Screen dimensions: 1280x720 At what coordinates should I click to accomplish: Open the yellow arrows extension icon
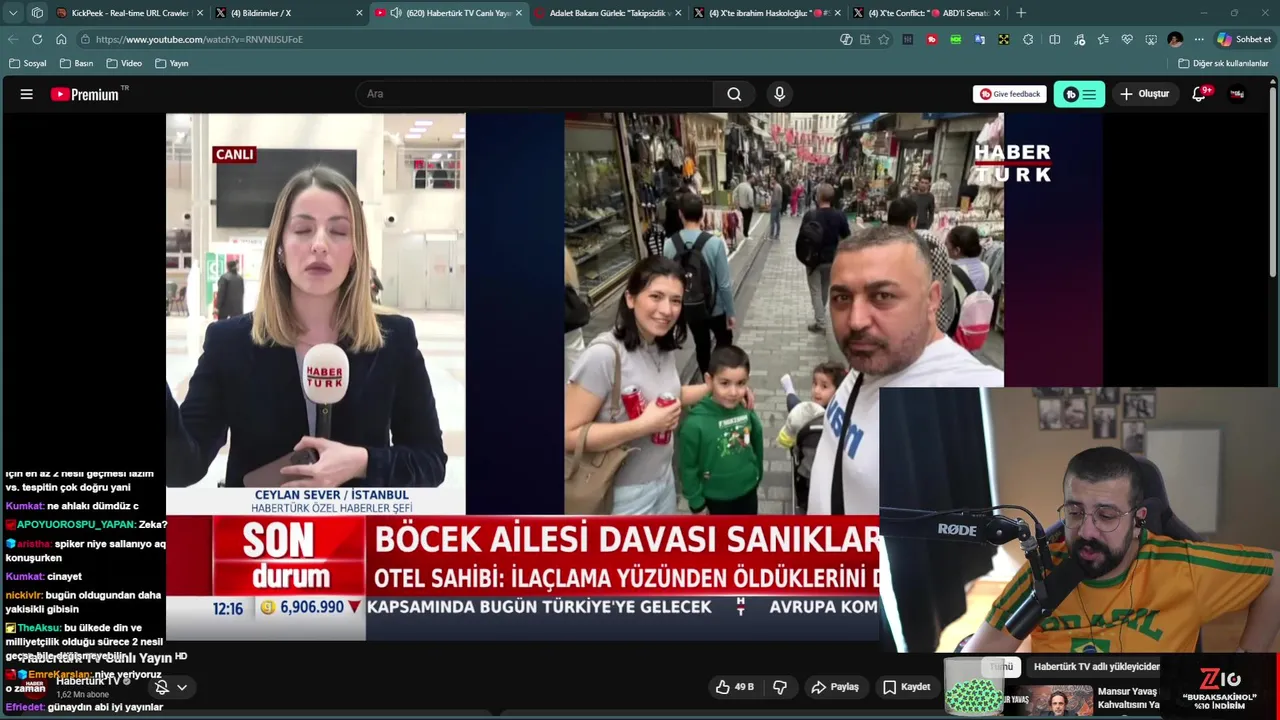click(x=1003, y=39)
